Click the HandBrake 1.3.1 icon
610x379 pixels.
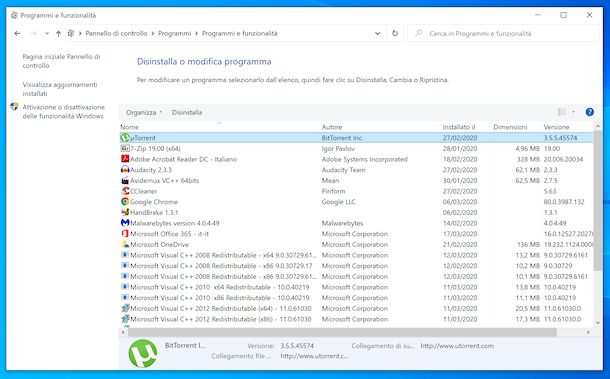pos(125,212)
